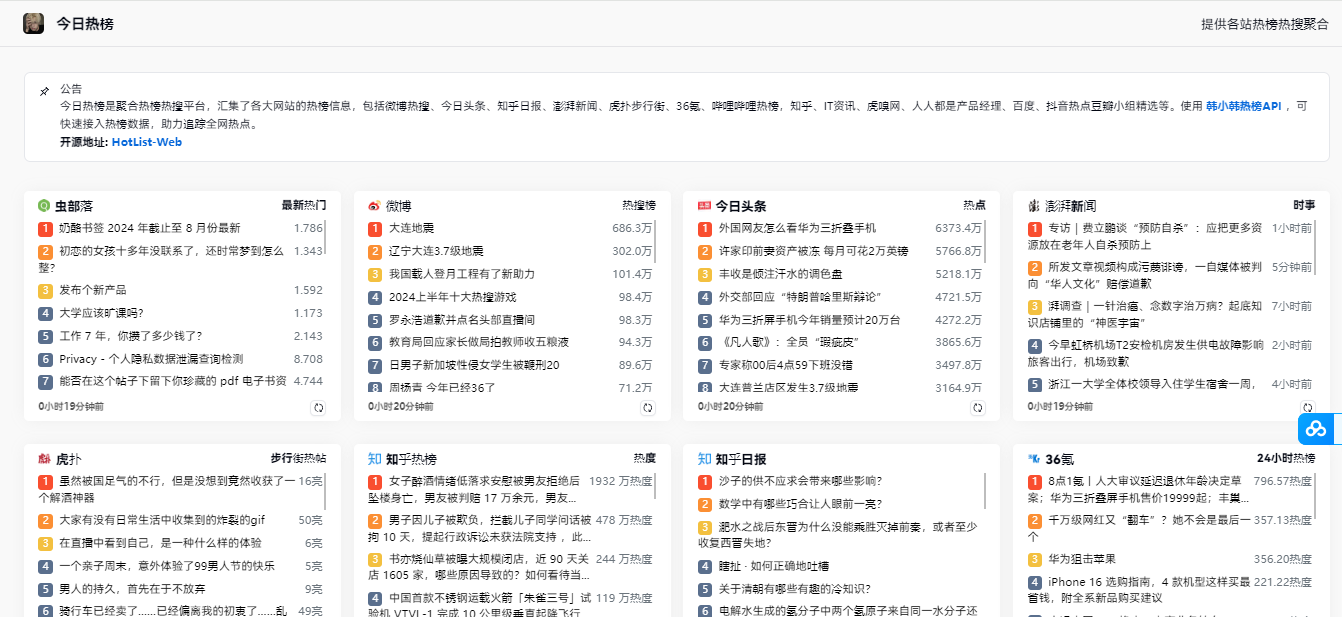This screenshot has width=1342, height=617.
Task: Refresh the 微博 hot search card
Action: click(x=647, y=408)
